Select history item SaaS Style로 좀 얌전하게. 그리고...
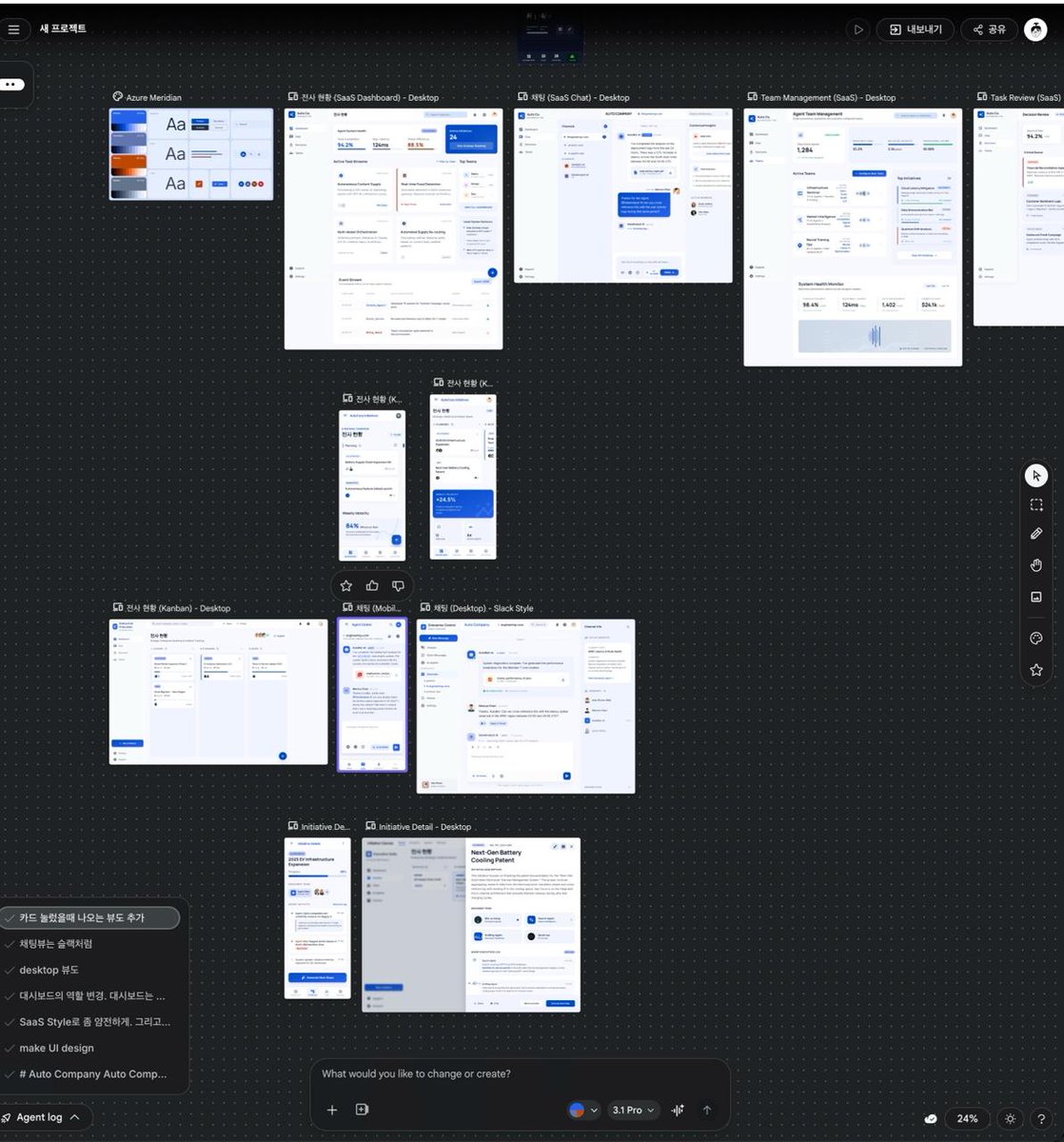 tap(89, 1022)
